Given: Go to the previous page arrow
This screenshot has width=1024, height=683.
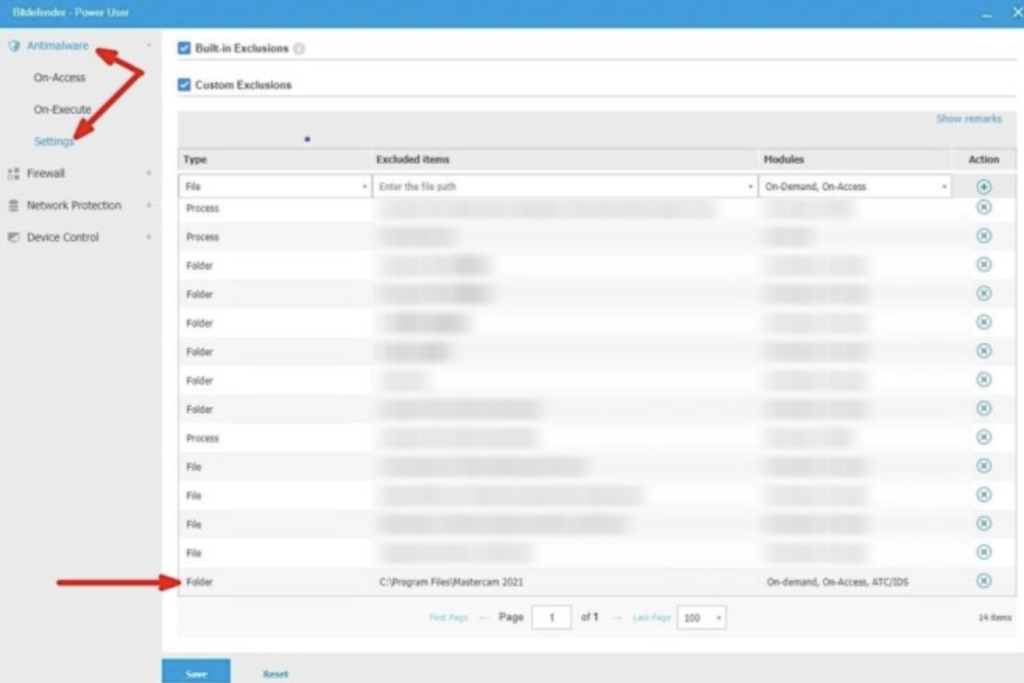Looking at the screenshot, I should (484, 618).
